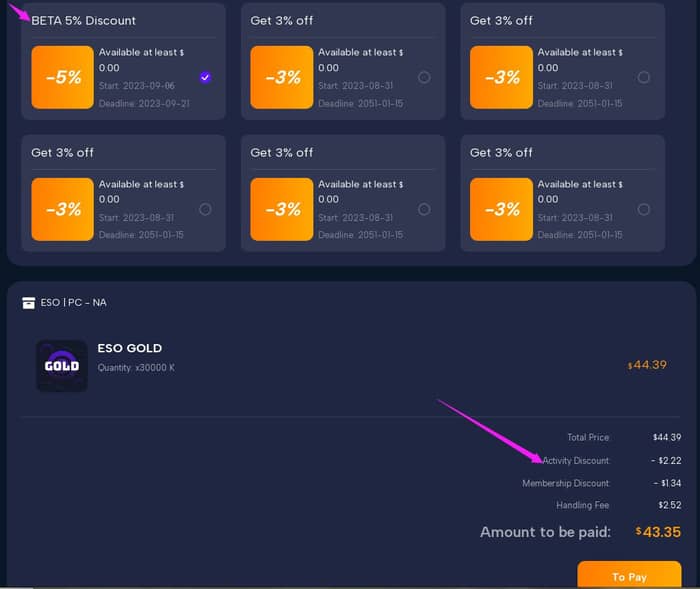Click the 'Total Price' label
The width and height of the screenshot is (700, 589).
pos(588,437)
